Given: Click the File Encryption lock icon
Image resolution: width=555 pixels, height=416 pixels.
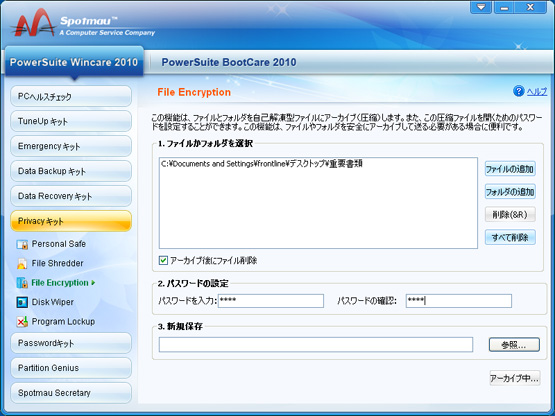Looking at the screenshot, I should click(22, 283).
